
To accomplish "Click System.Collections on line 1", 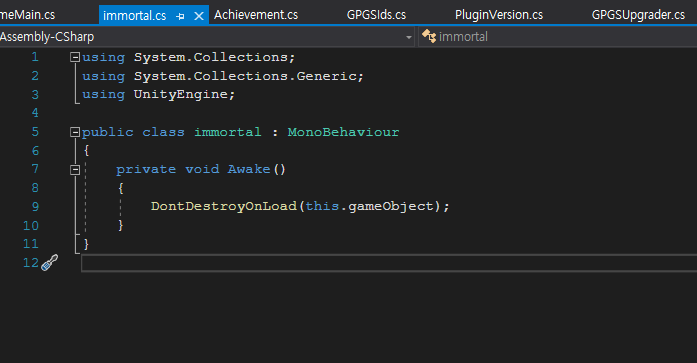I will pyautogui.click(x=211, y=57).
